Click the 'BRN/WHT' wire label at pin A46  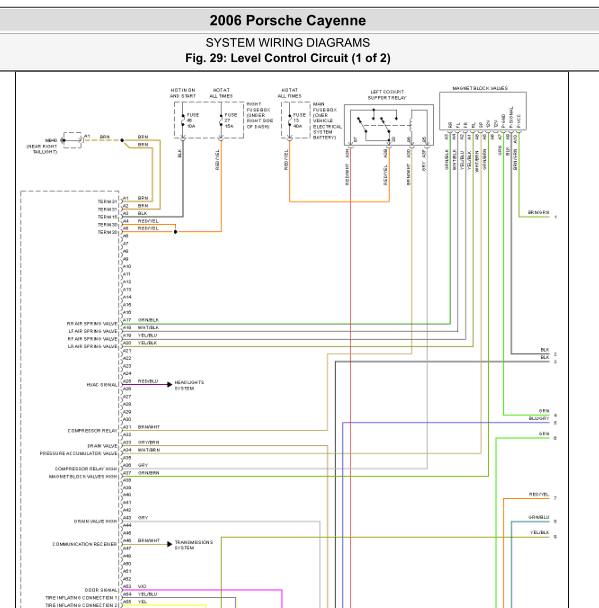click(x=148, y=540)
